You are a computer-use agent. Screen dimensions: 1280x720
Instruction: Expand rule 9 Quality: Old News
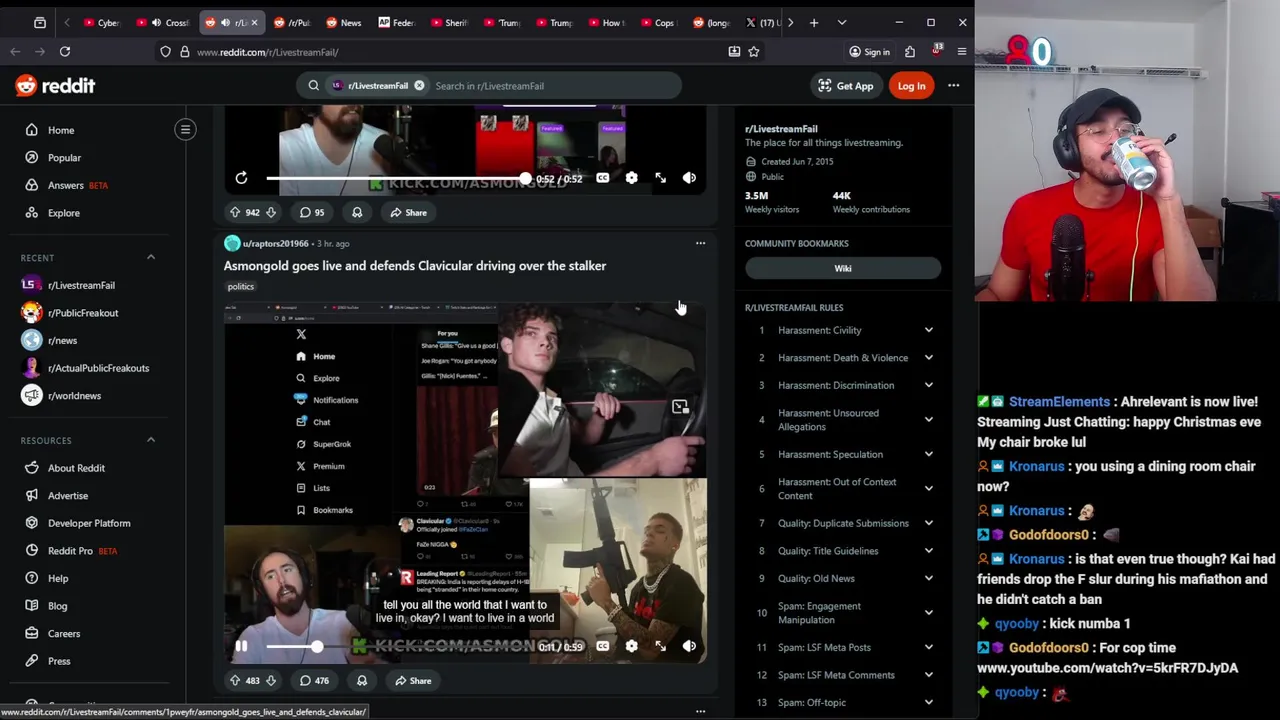tap(843, 578)
